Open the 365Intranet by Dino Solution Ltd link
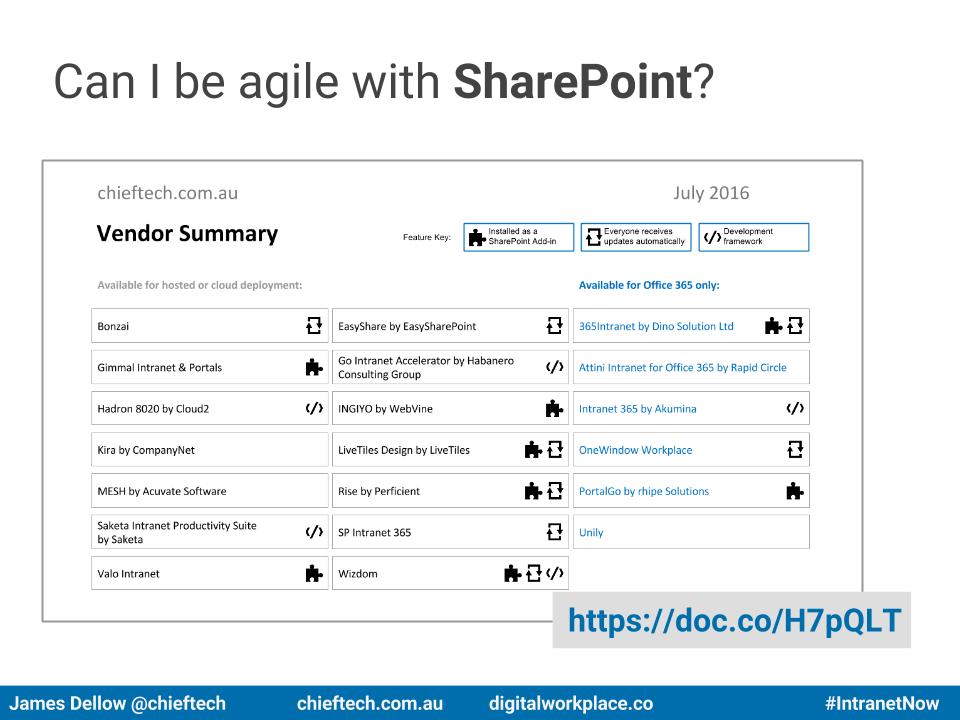The width and height of the screenshot is (960, 720). coord(656,326)
